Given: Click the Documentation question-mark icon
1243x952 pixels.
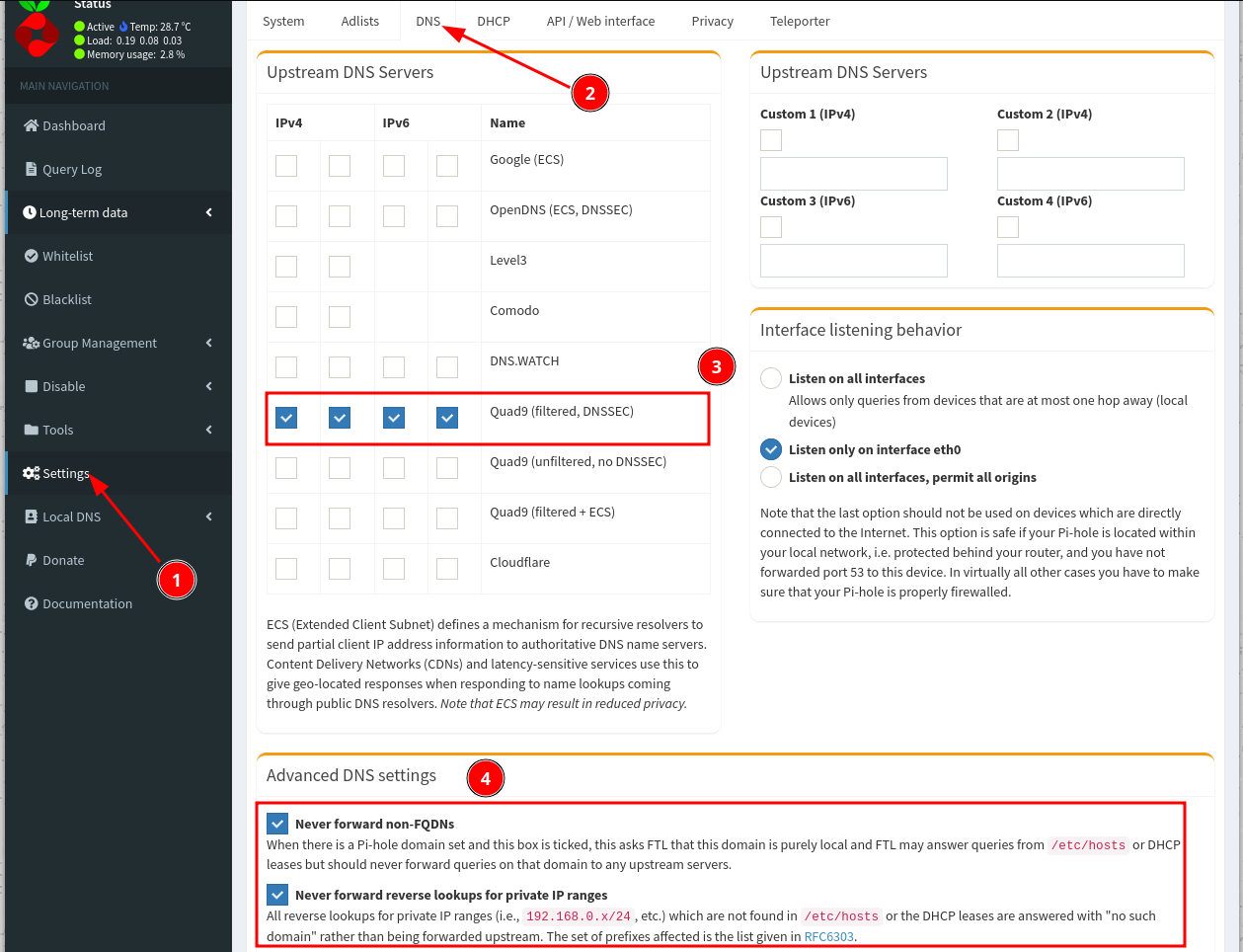Looking at the screenshot, I should (x=32, y=603).
